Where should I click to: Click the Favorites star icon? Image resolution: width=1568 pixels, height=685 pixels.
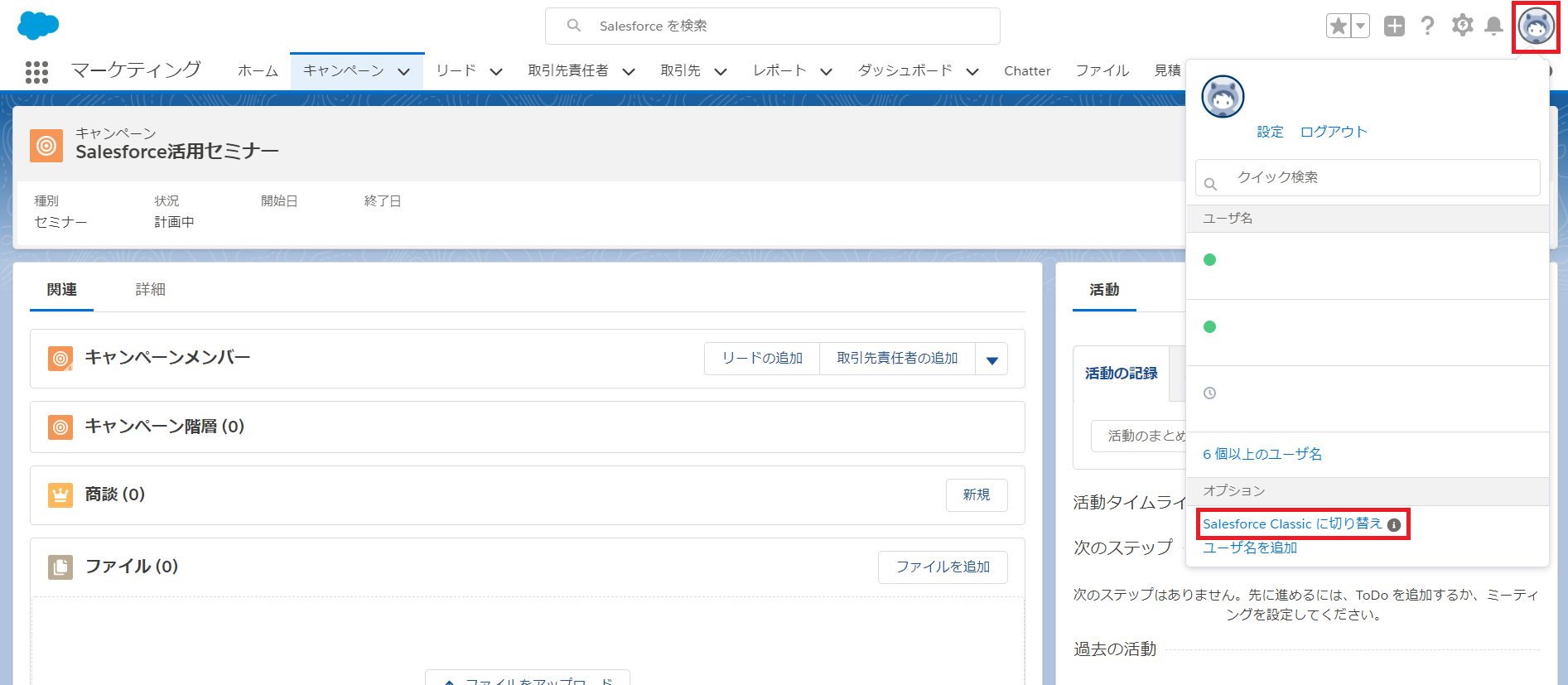pos(1338,27)
